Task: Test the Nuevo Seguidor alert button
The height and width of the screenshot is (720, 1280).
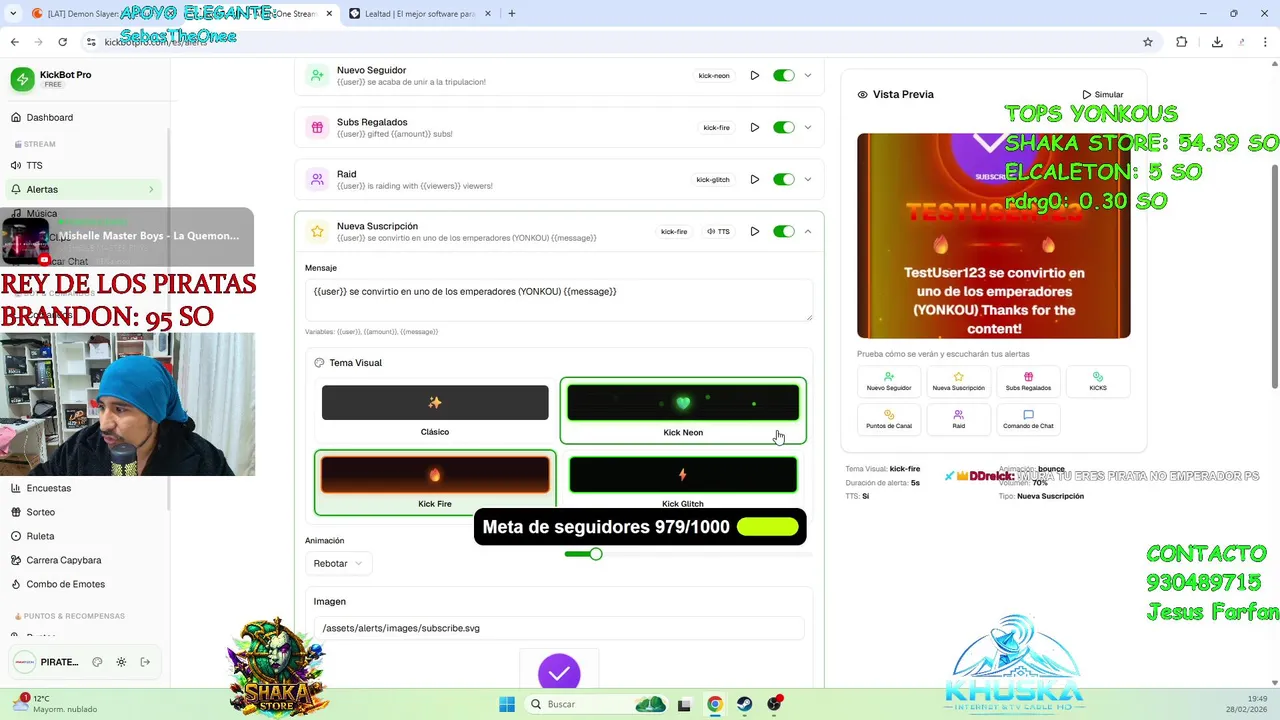Action: click(x=889, y=381)
